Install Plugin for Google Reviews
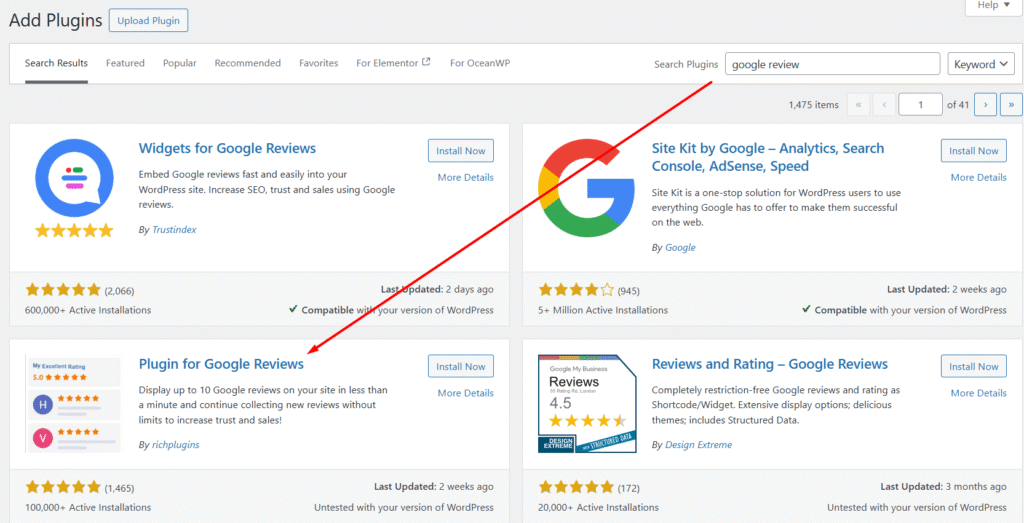This screenshot has height=523, width=1024. coord(461,366)
